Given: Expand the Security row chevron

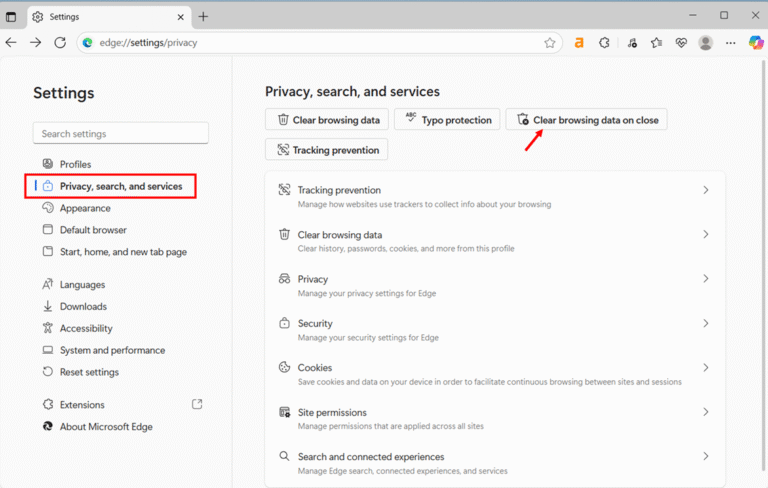Looking at the screenshot, I should click(706, 323).
